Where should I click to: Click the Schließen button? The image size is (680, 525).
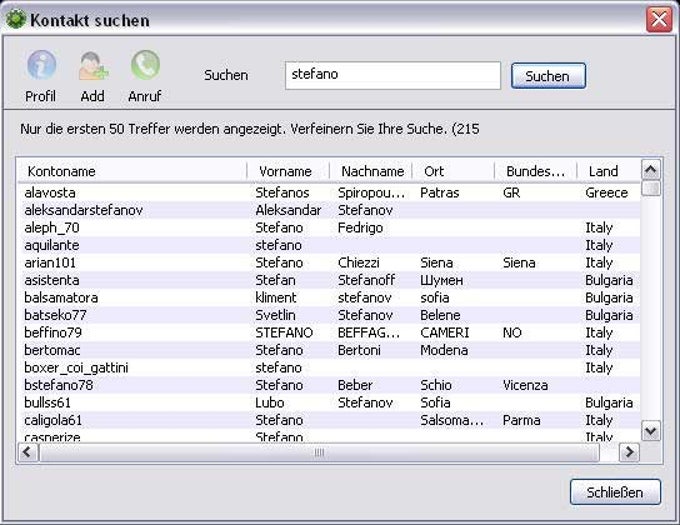[x=615, y=492]
